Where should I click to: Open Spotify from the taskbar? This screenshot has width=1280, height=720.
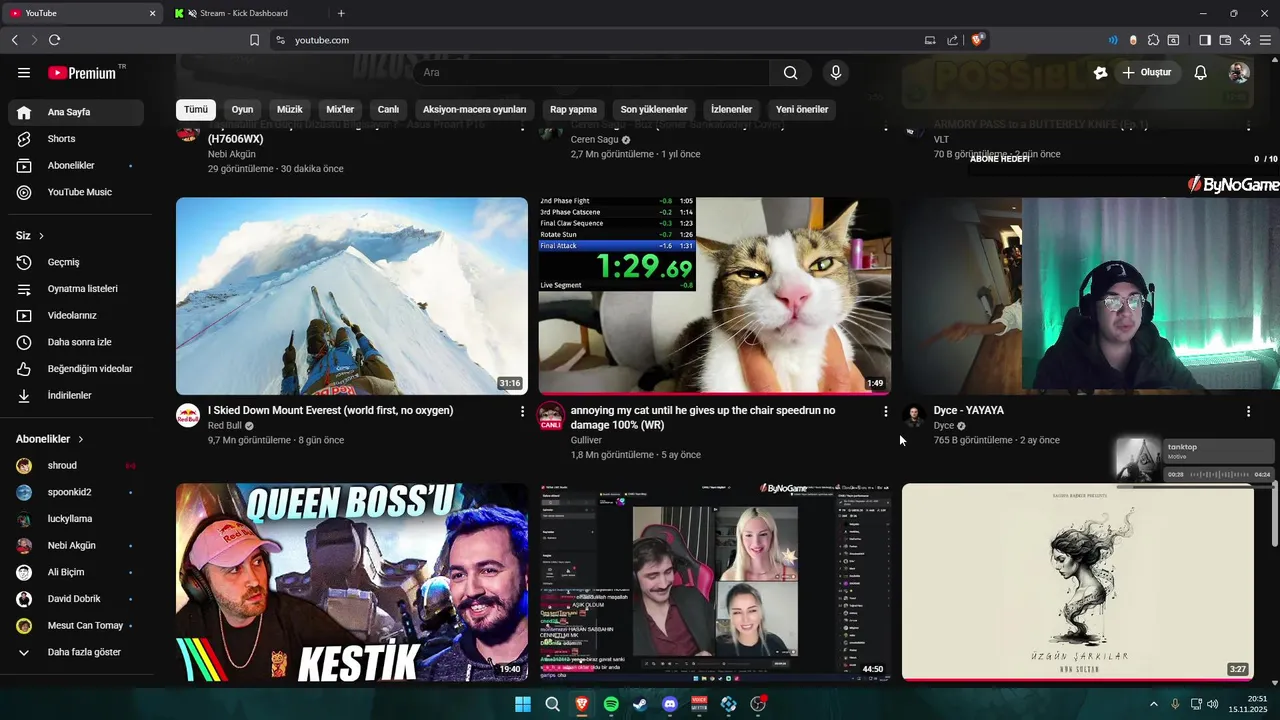coord(611,704)
